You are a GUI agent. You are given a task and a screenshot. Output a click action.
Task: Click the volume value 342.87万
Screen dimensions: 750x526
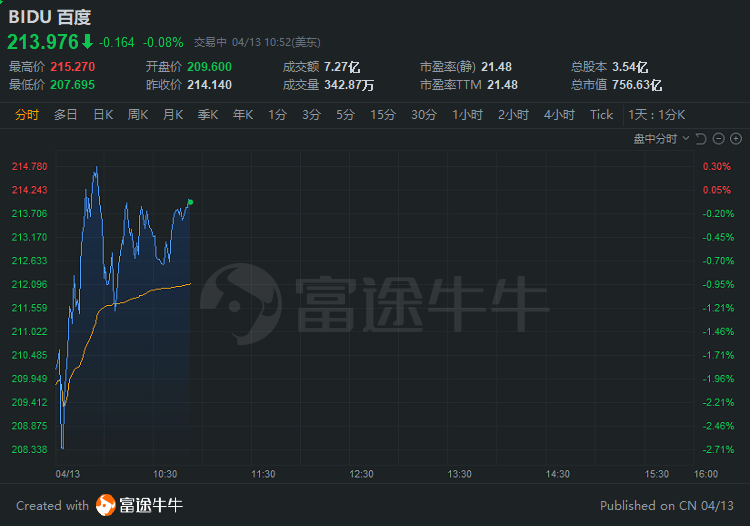349,85
